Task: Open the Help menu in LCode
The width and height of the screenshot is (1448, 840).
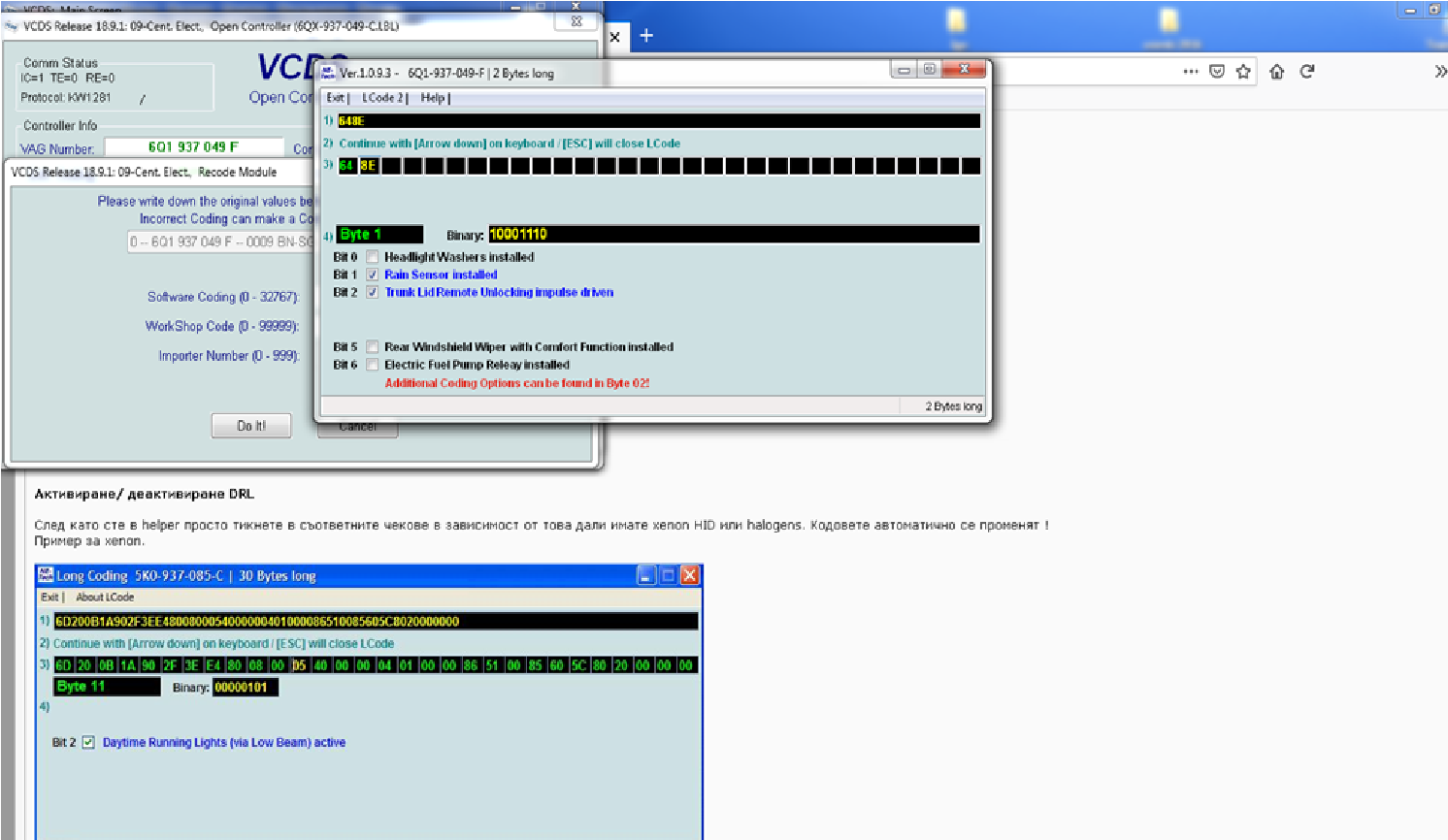Action: [433, 98]
